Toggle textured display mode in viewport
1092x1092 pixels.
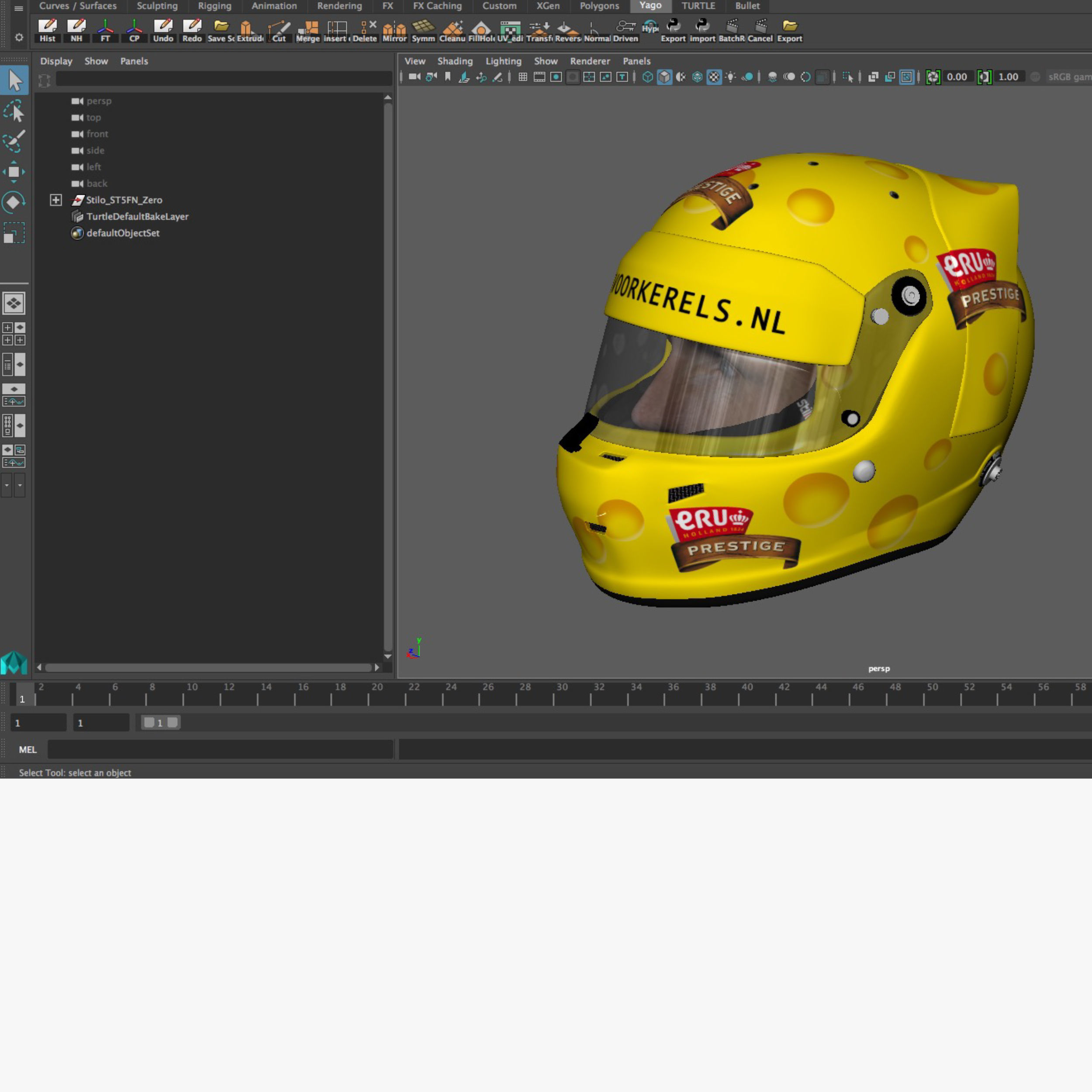[x=714, y=77]
